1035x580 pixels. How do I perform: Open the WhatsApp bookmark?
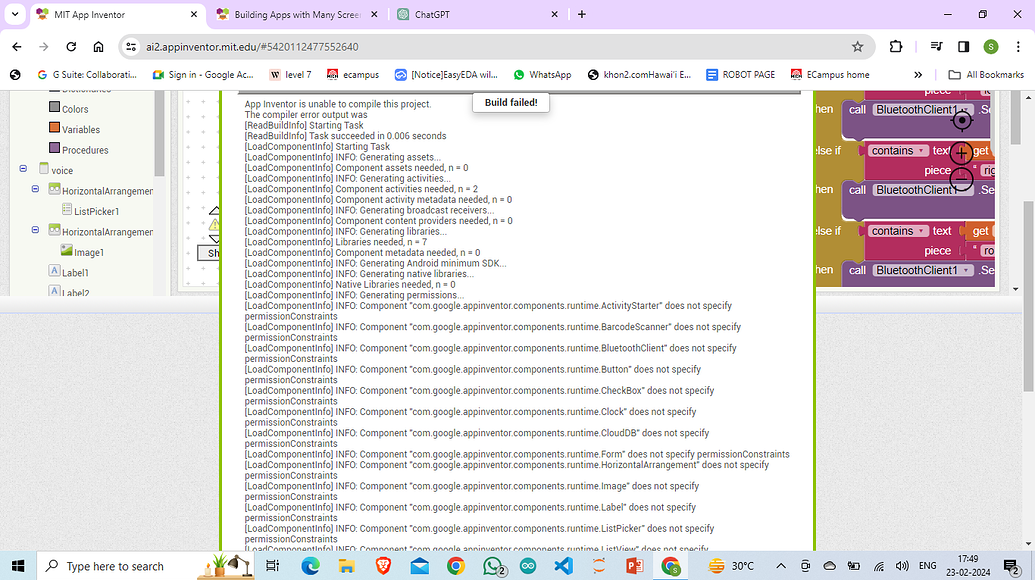click(x=543, y=75)
